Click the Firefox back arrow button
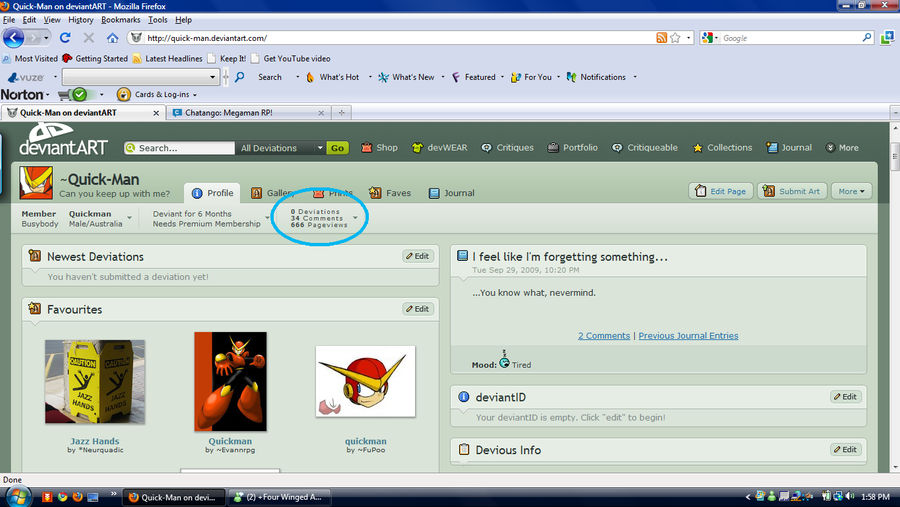 coord(14,38)
